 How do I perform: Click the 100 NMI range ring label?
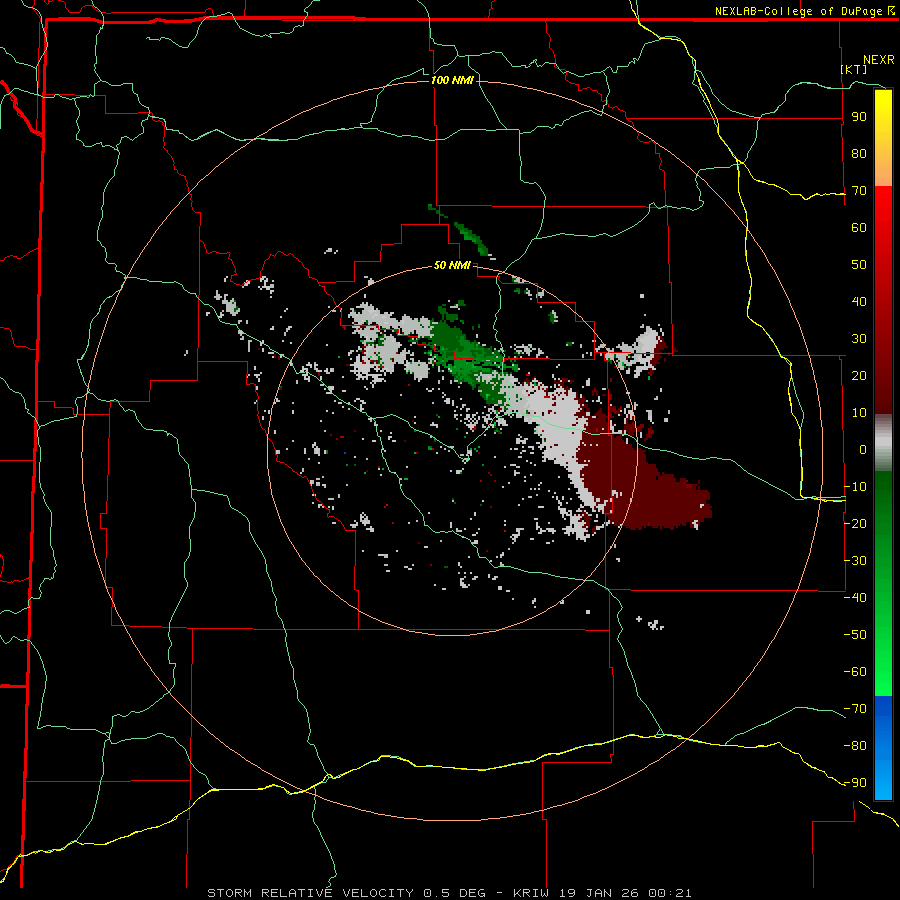[x=452, y=80]
